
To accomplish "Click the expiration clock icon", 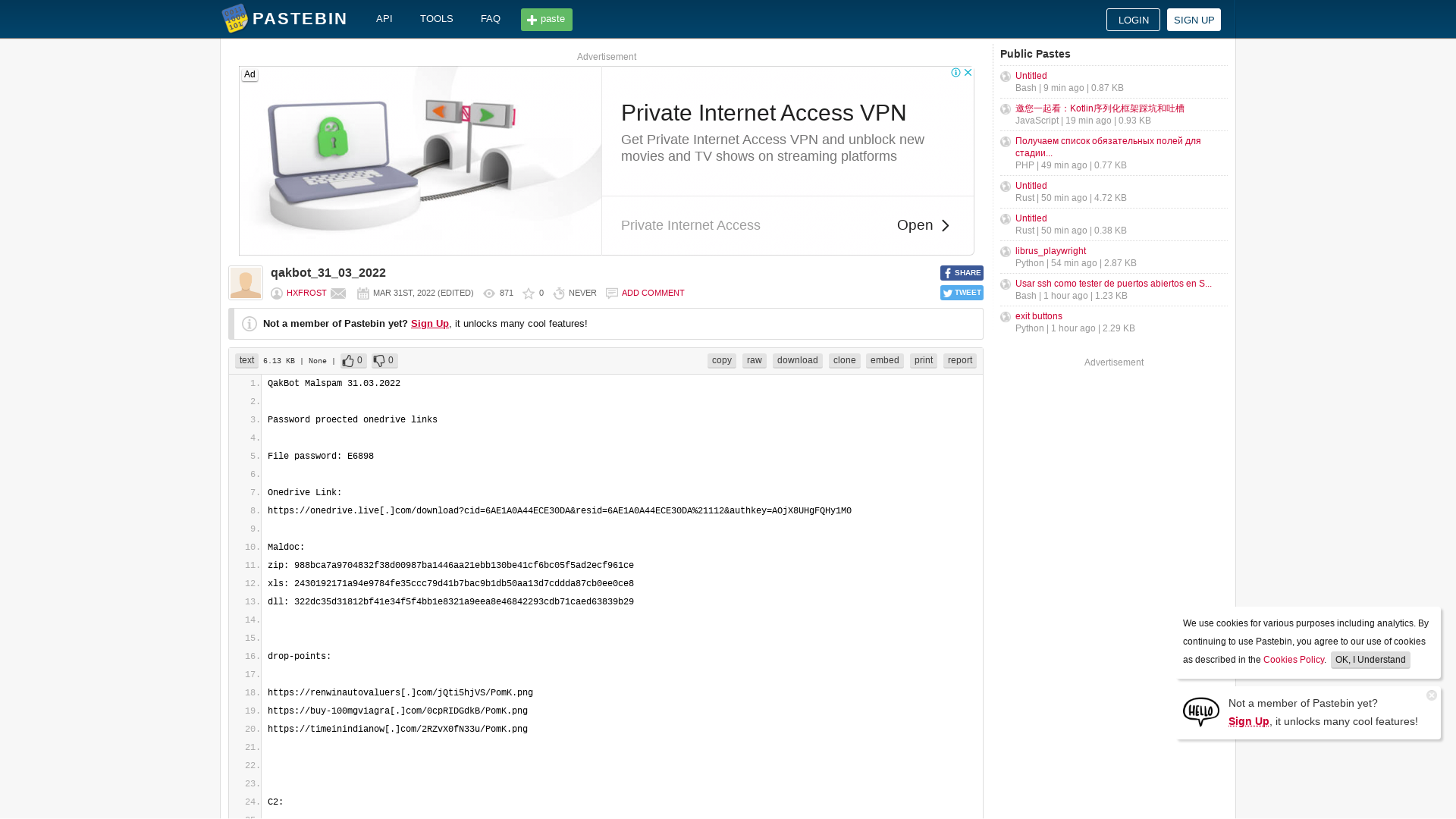I will point(559,293).
